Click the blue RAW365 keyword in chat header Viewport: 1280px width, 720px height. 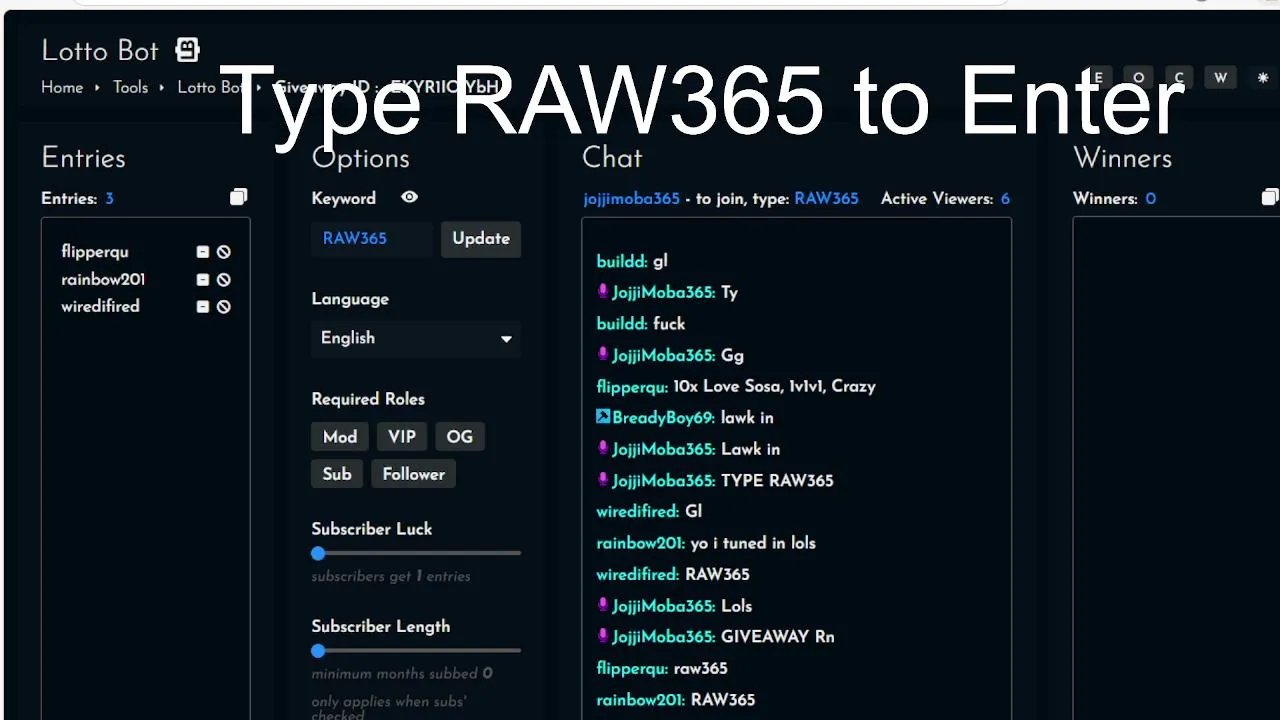pyautogui.click(x=826, y=199)
